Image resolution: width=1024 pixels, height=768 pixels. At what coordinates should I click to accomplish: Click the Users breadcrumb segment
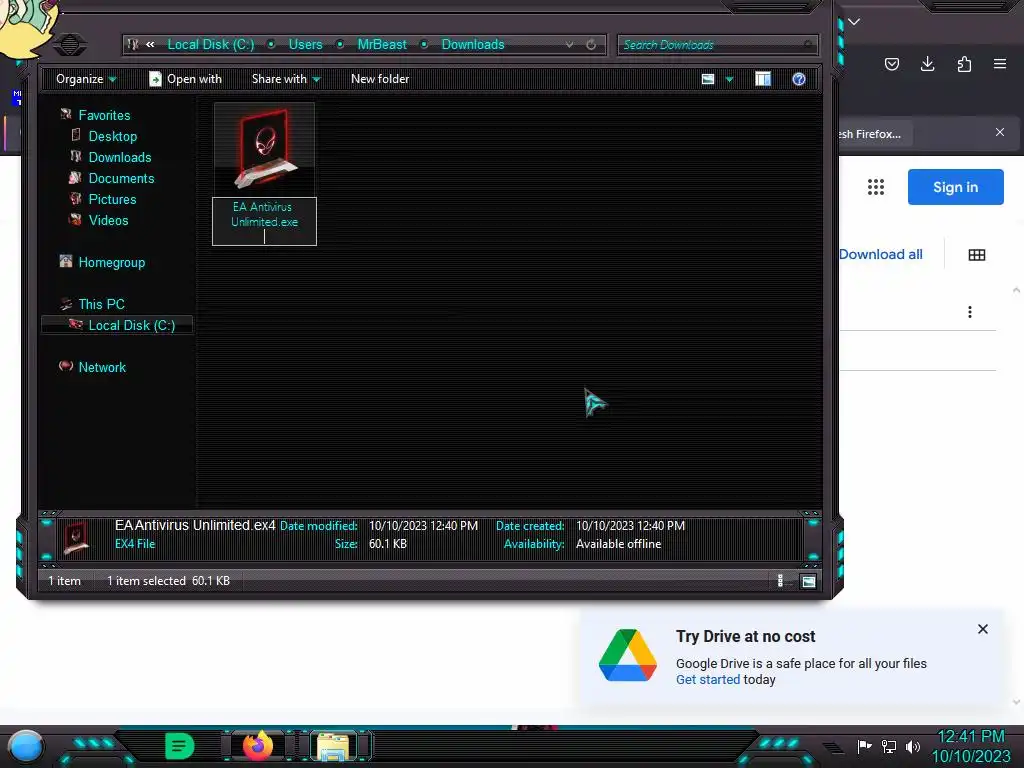306,44
